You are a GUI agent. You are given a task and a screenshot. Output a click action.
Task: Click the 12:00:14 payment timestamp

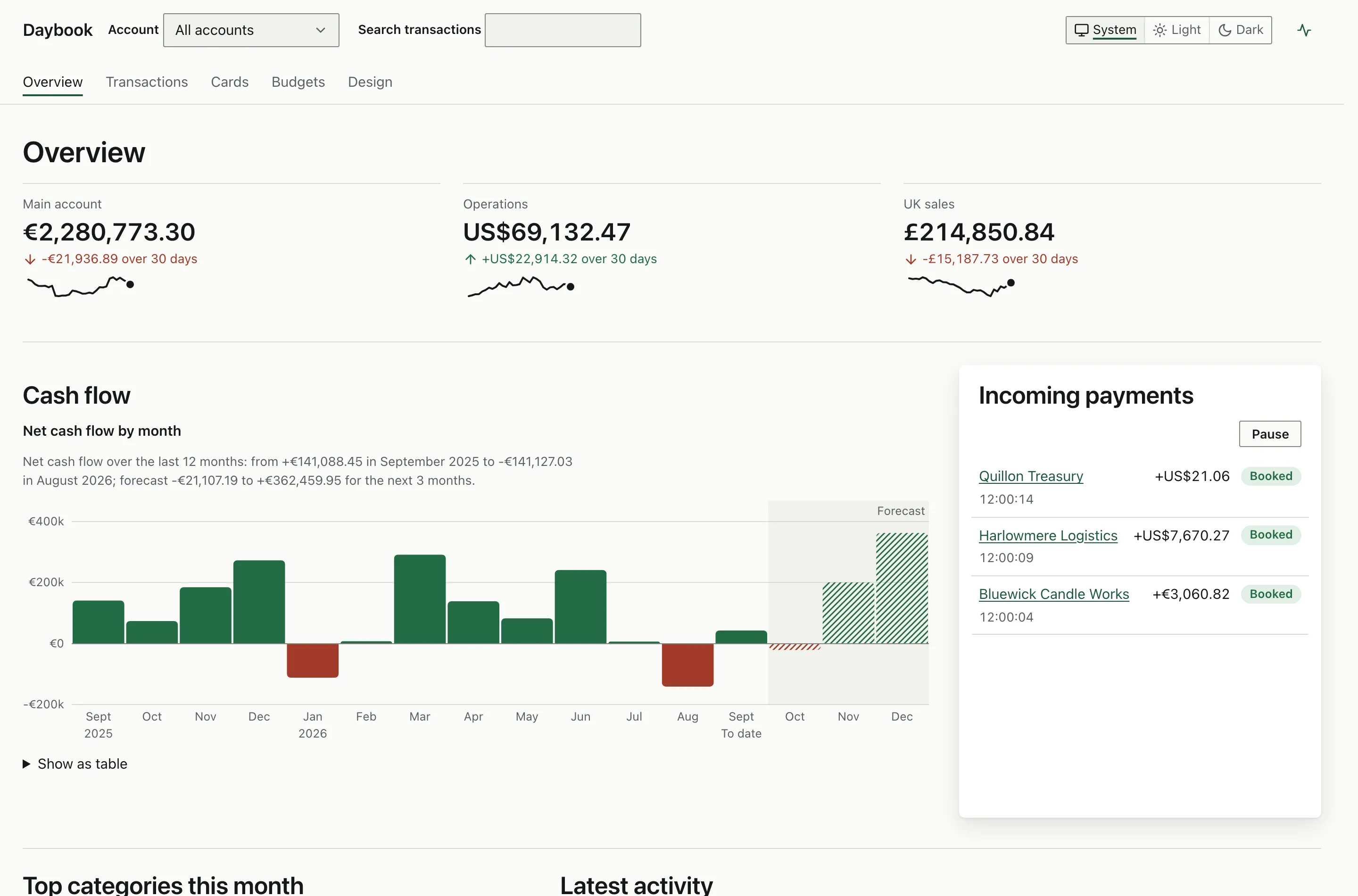(x=1006, y=499)
